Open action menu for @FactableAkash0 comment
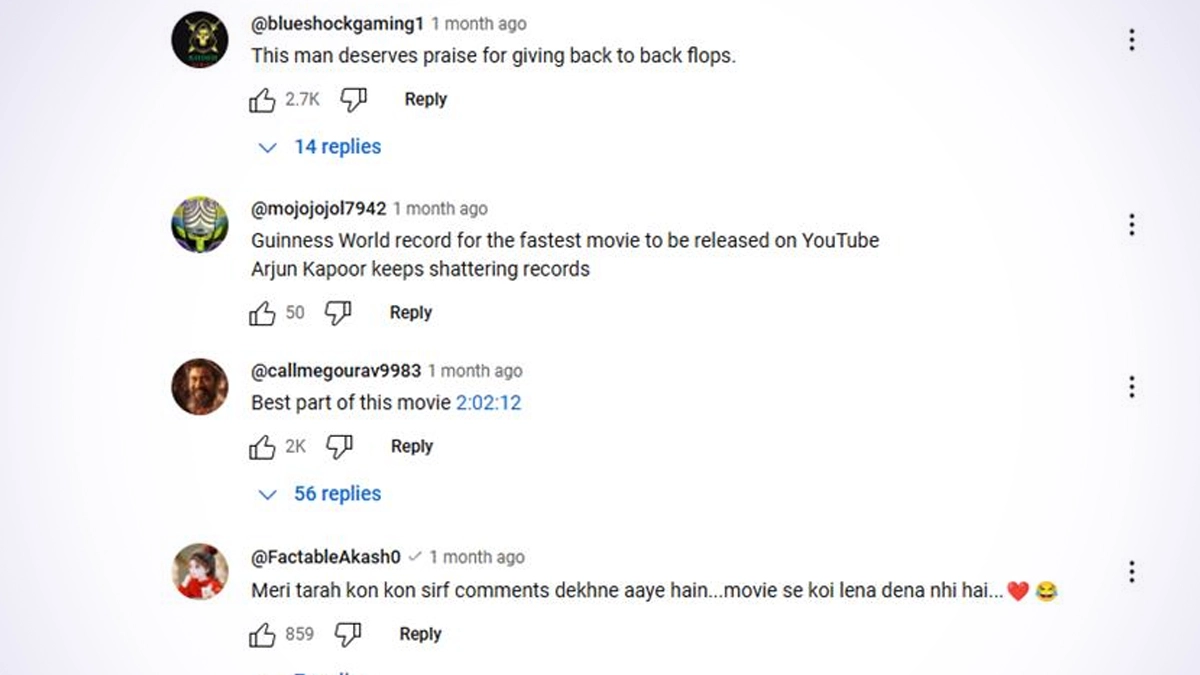 tap(1131, 572)
